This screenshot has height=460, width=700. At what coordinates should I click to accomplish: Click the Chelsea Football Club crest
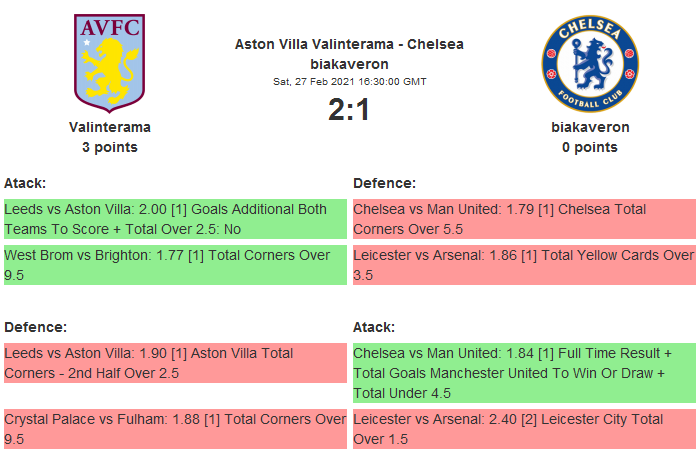590,63
